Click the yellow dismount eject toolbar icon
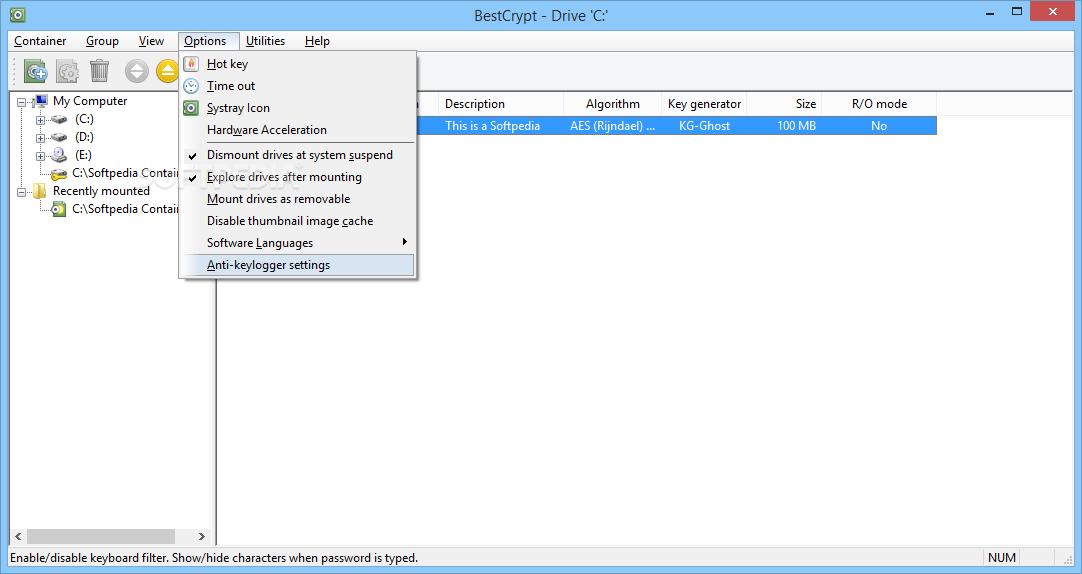 tap(167, 71)
